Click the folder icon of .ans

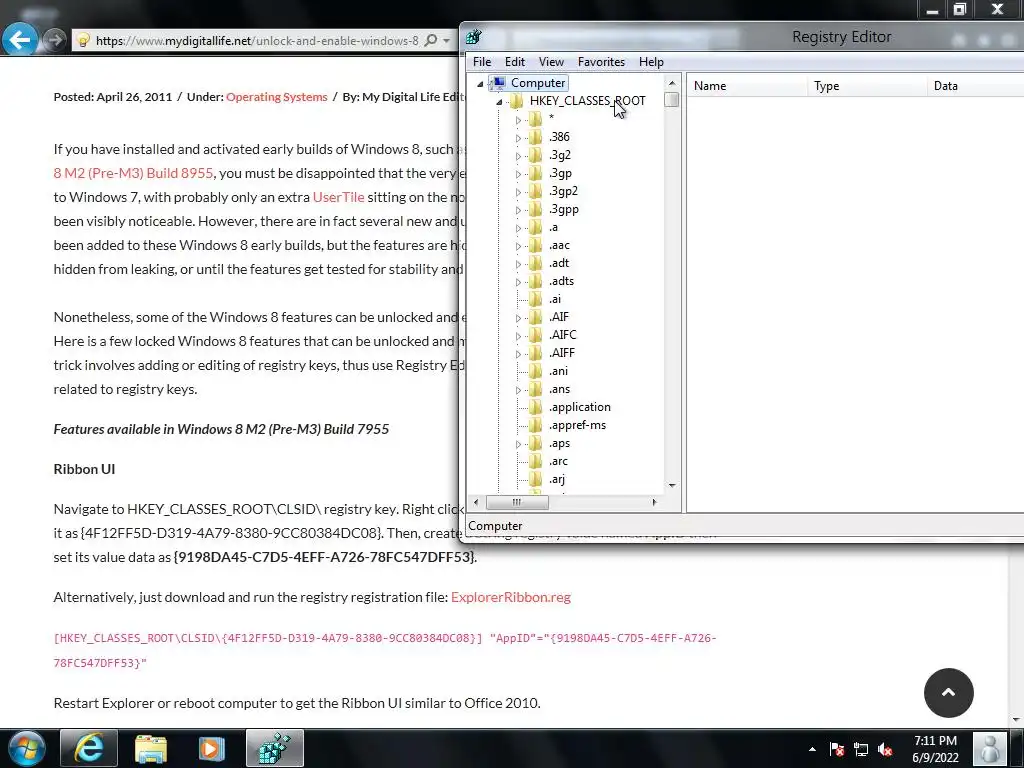tap(536, 389)
